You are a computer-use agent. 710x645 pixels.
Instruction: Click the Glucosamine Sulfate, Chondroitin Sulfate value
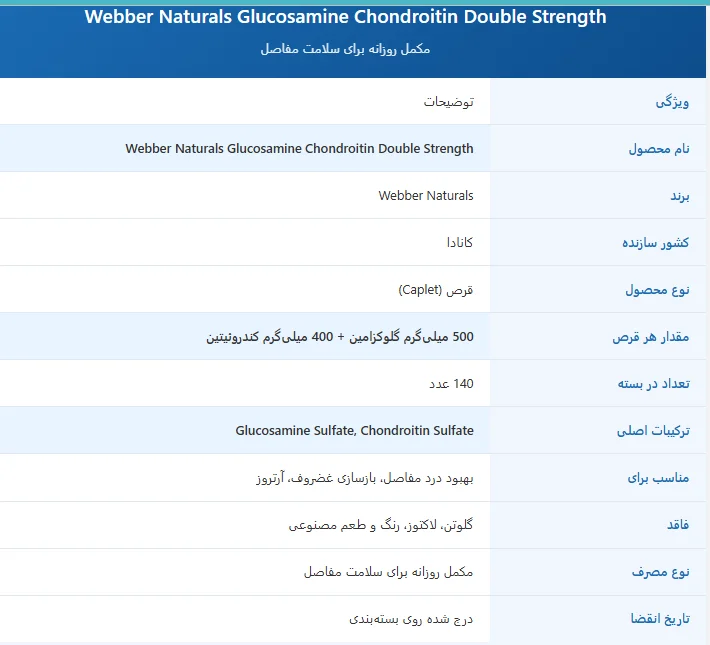[x=355, y=431]
